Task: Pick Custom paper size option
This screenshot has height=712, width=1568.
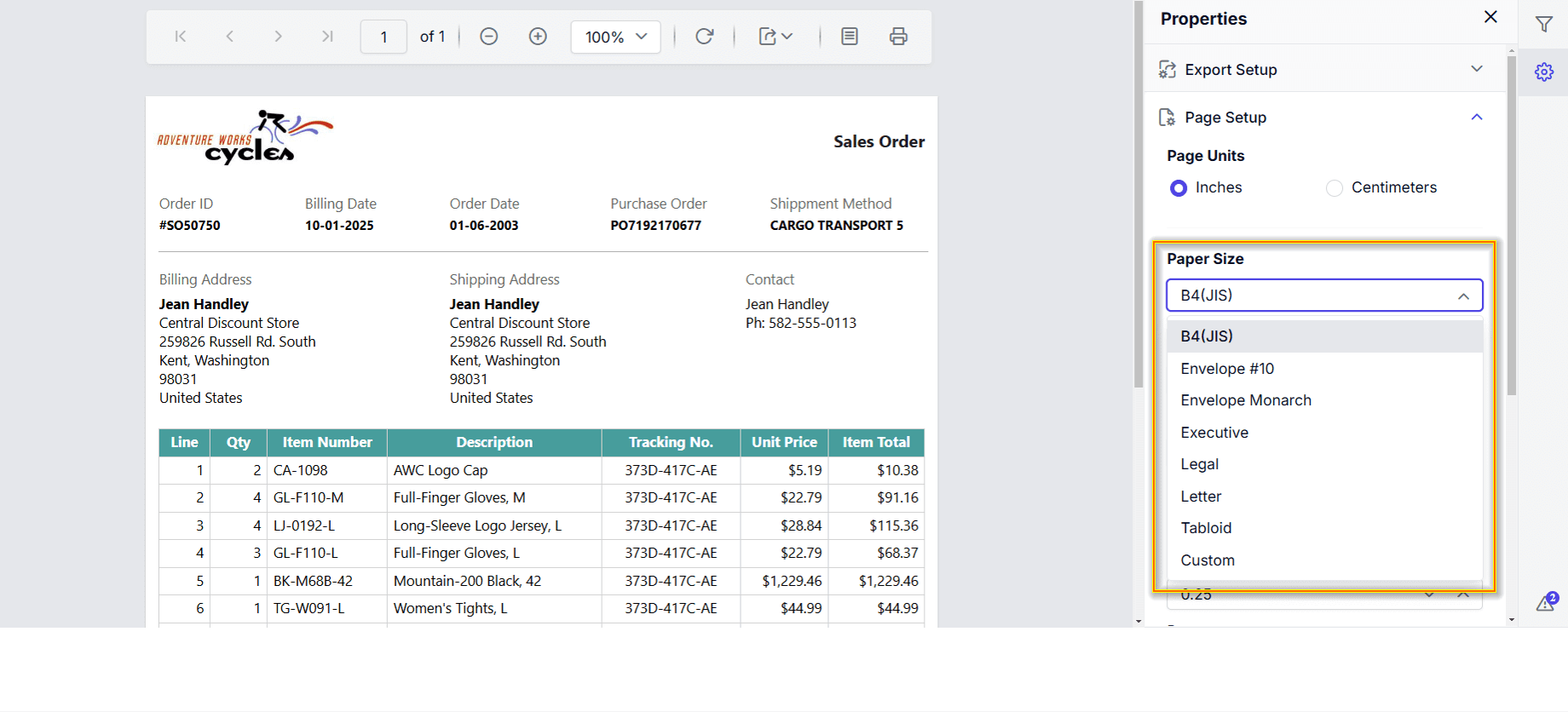Action: pos(1207,560)
